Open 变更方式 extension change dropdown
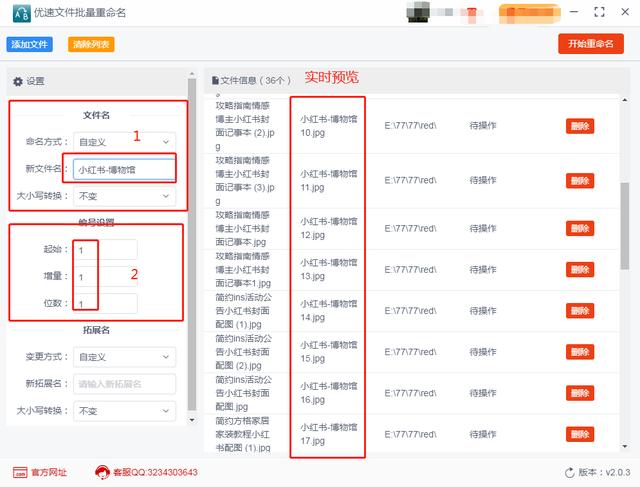 point(124,357)
